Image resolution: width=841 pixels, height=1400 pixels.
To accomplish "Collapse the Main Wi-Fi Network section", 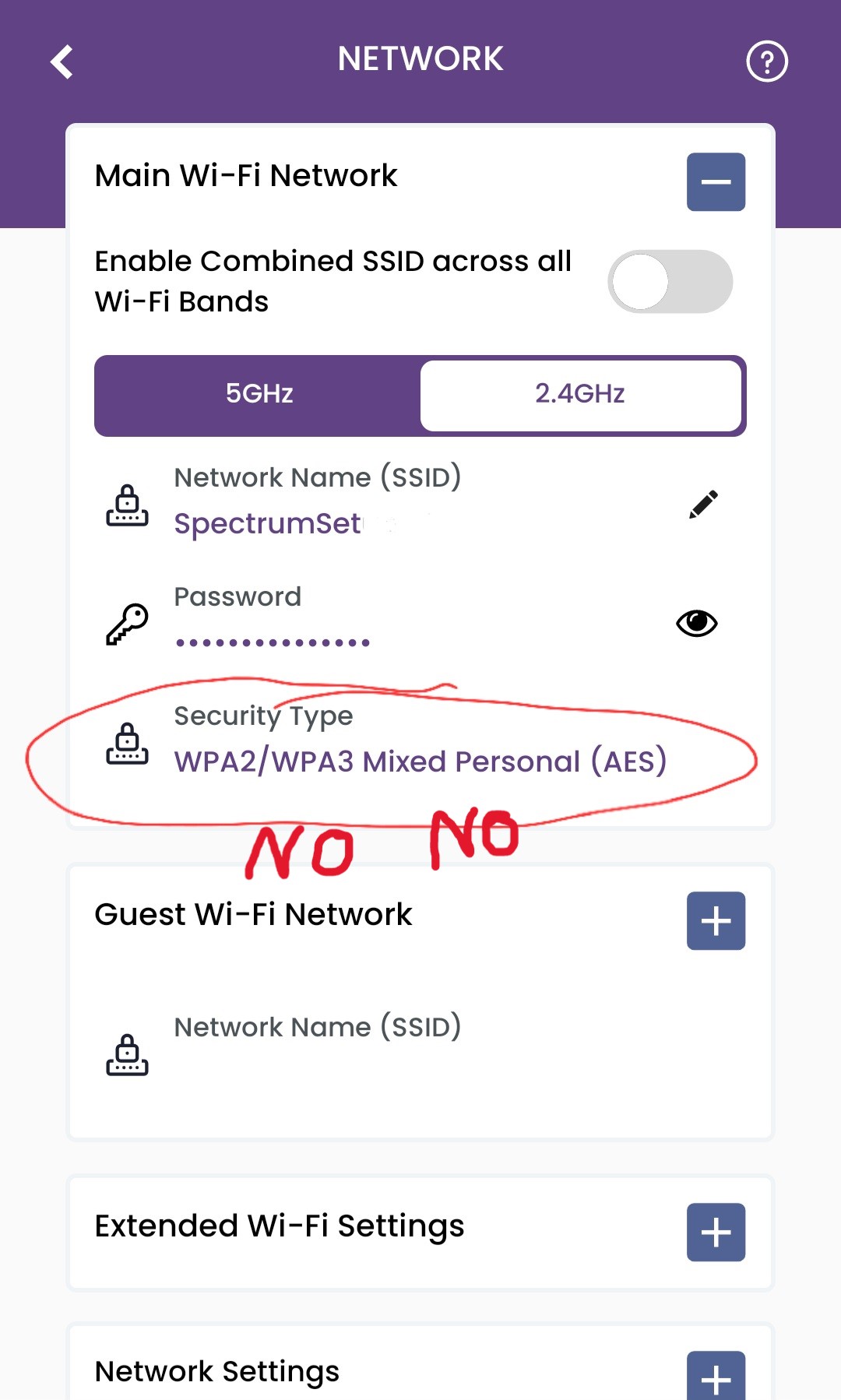I will click(x=716, y=182).
